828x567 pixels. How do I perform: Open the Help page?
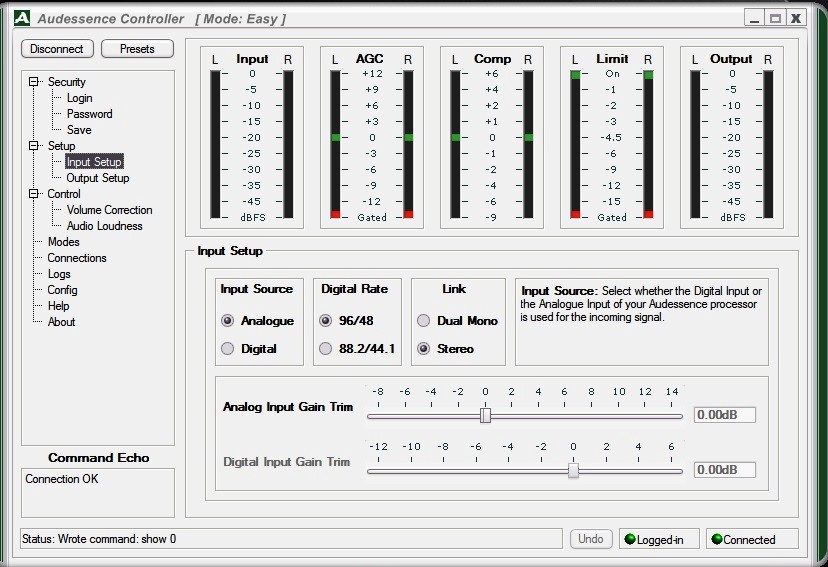[59, 306]
